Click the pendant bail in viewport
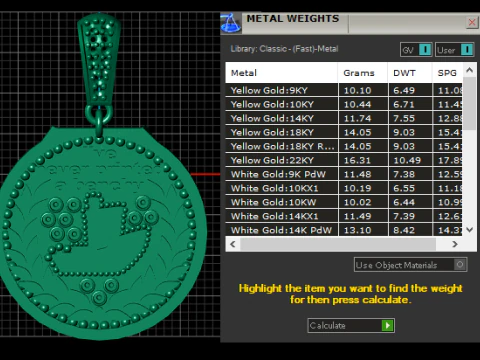Viewport: 480px width, 360px height. (x=99, y=58)
